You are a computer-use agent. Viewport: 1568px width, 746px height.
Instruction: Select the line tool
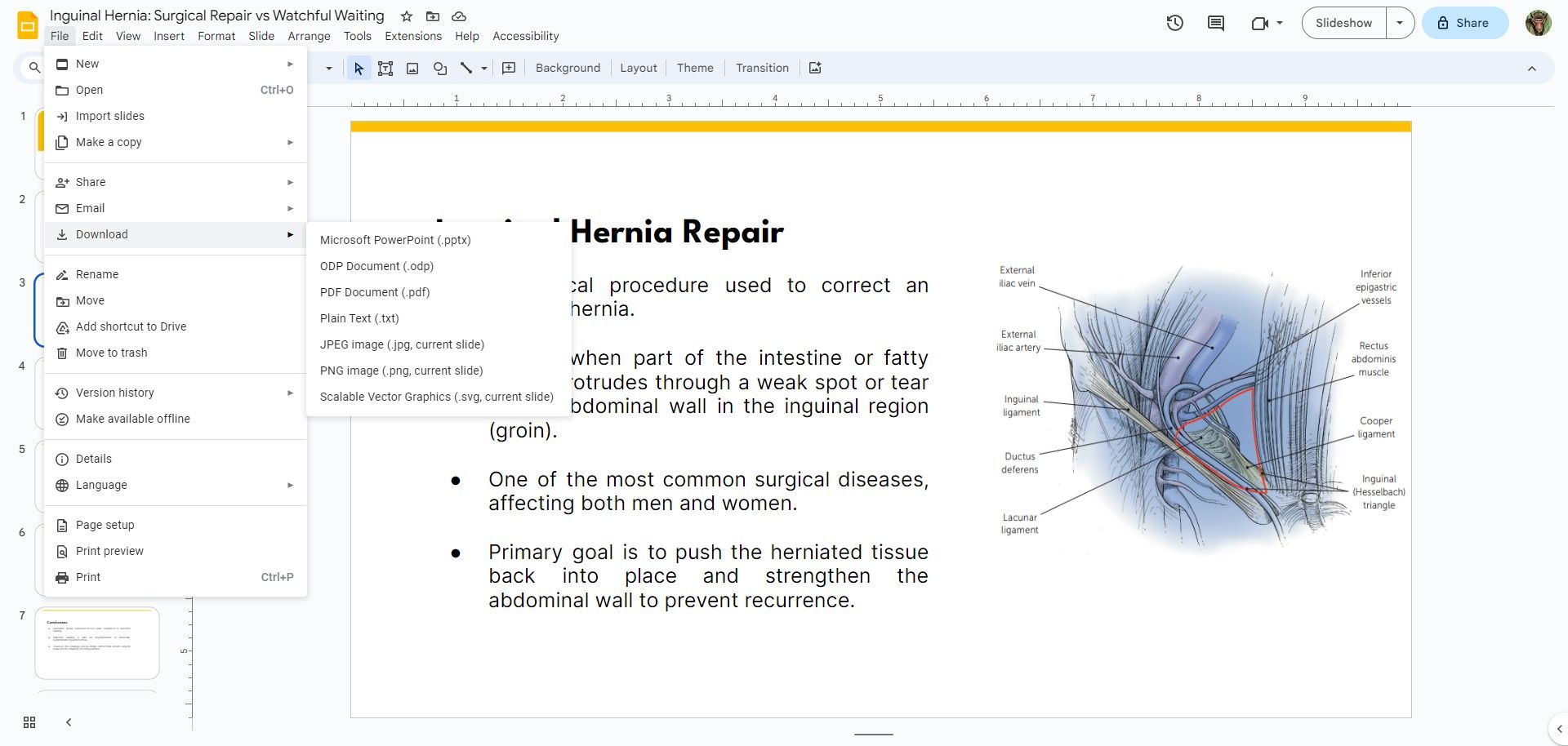466,68
